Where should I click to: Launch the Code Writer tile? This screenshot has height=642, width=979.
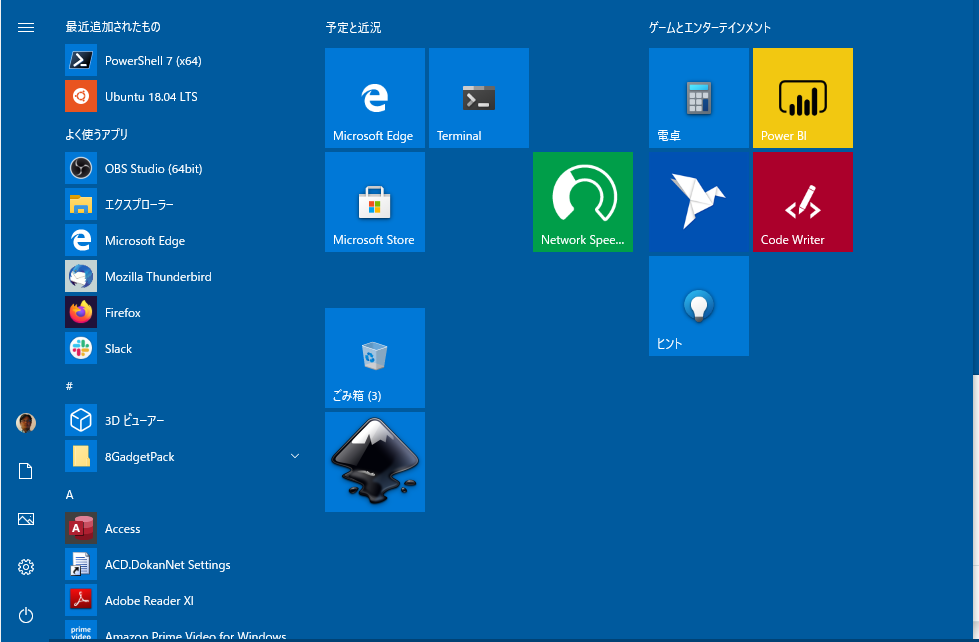click(802, 202)
